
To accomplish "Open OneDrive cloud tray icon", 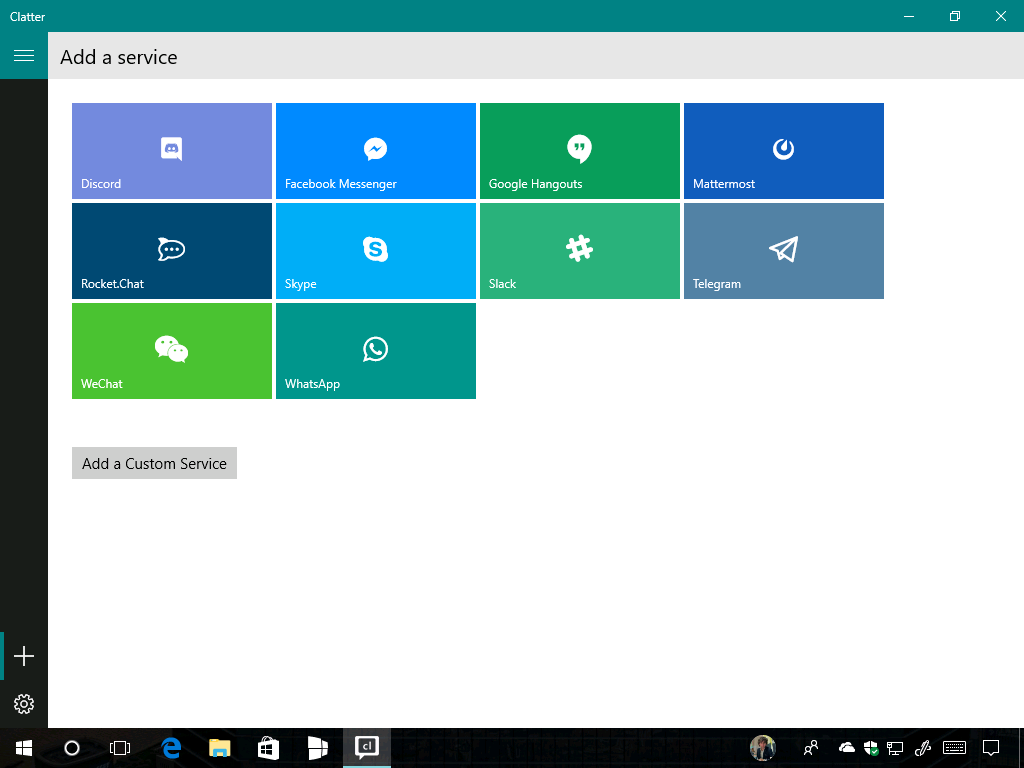I will pos(846,747).
